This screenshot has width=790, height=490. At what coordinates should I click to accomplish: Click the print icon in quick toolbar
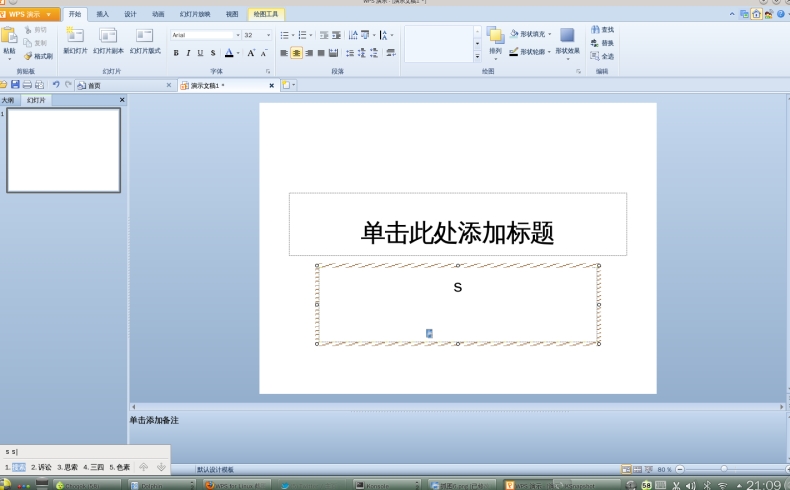tap(27, 85)
